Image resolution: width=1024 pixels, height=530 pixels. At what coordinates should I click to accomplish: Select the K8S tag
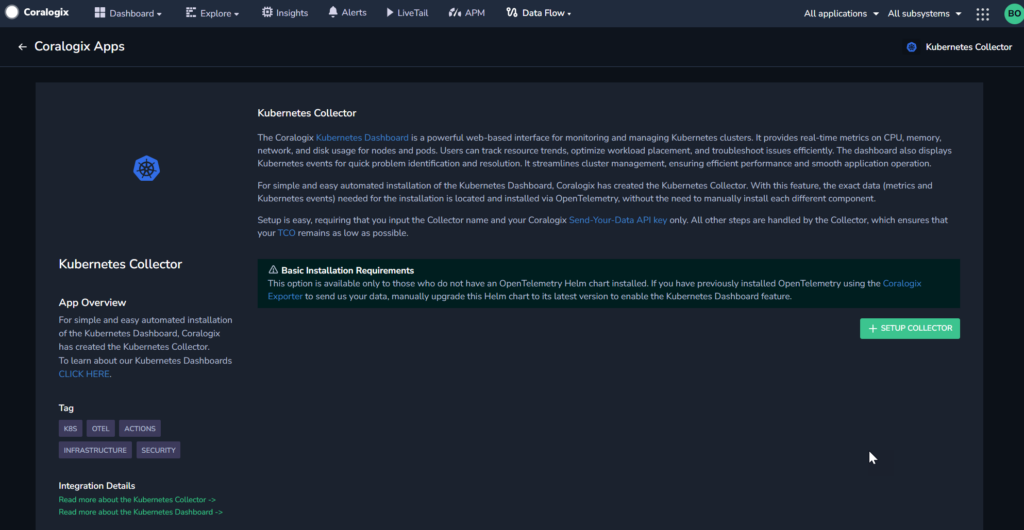coord(71,429)
